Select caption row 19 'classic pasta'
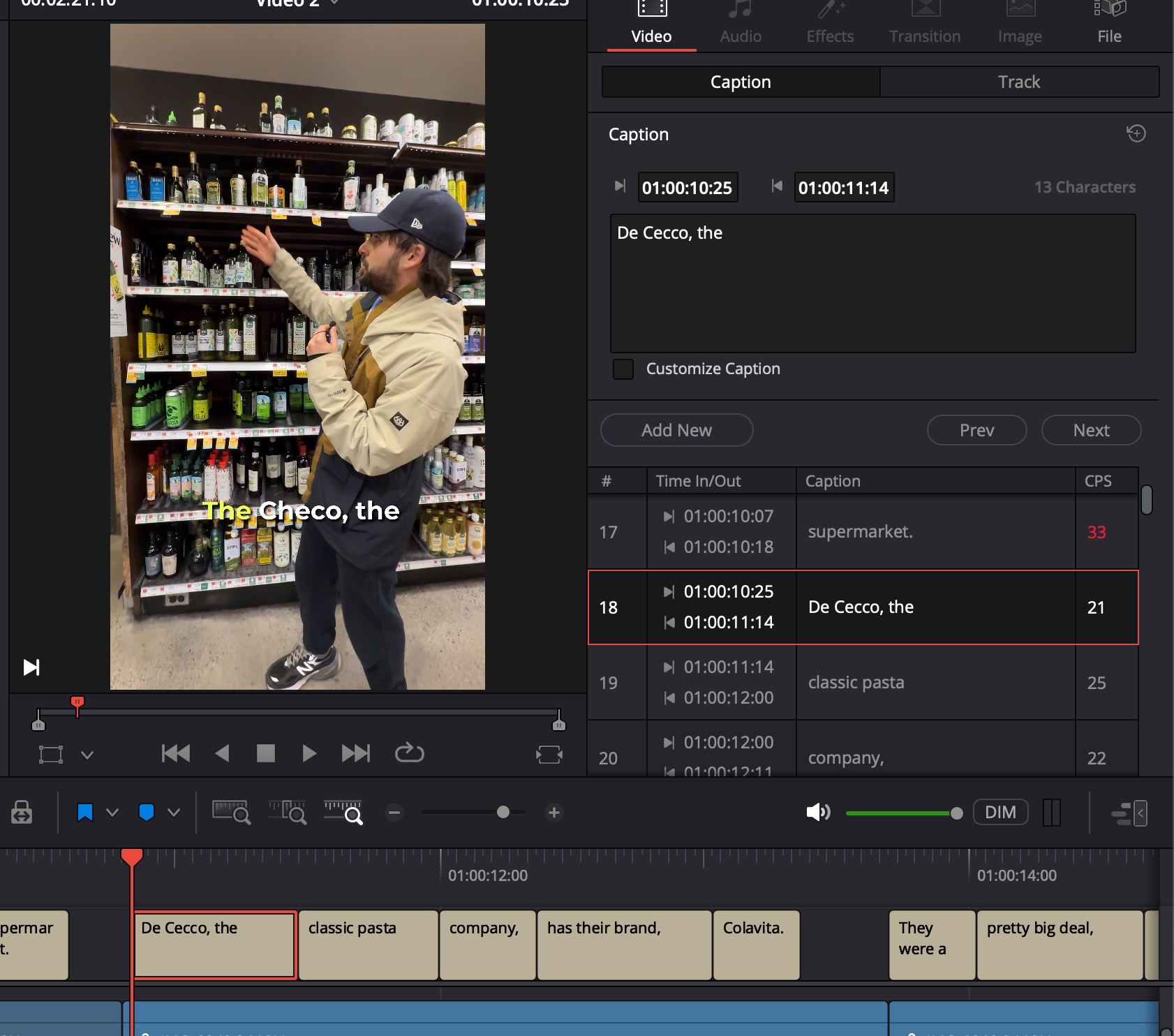1174x1036 pixels. [863, 683]
